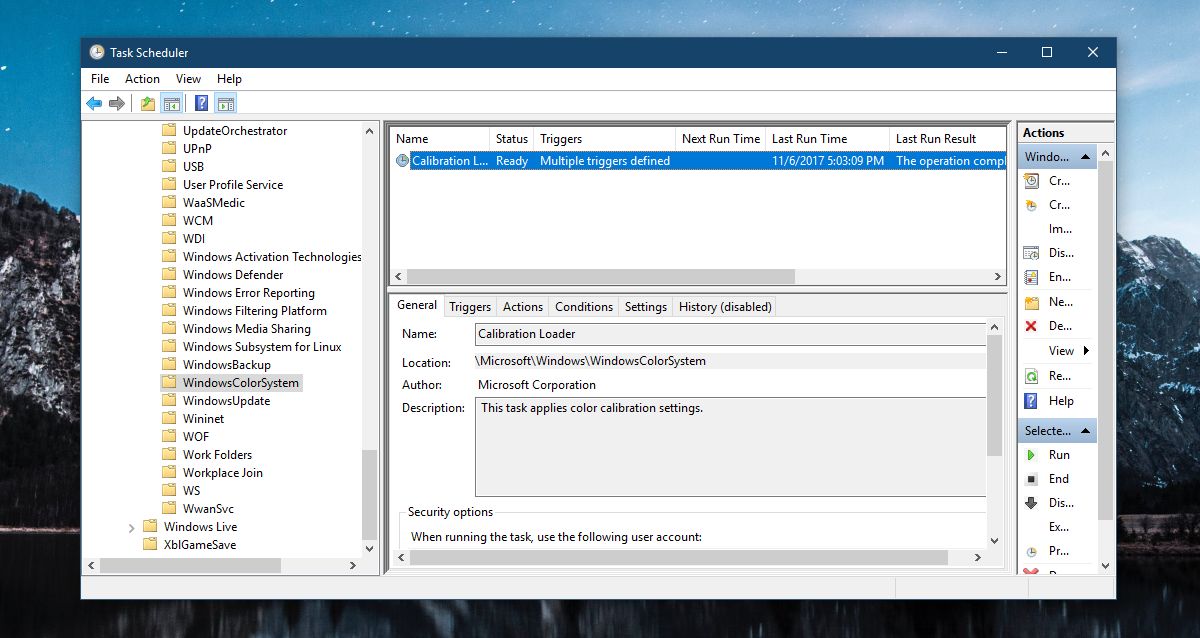Switch to the Actions tab in details
Screen dimensions: 1200x638
[x=523, y=307]
